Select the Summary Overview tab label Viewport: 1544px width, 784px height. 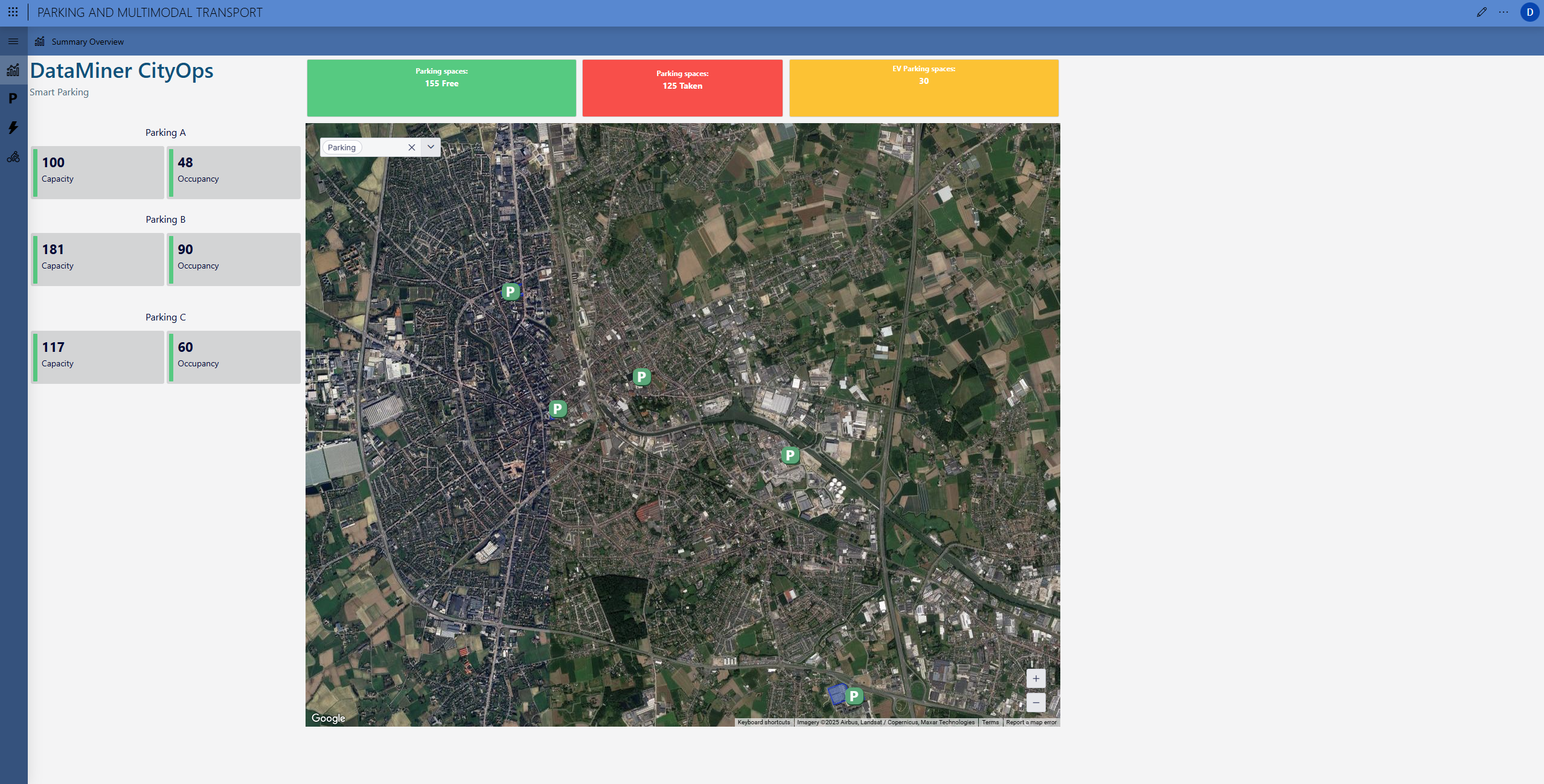coord(88,42)
